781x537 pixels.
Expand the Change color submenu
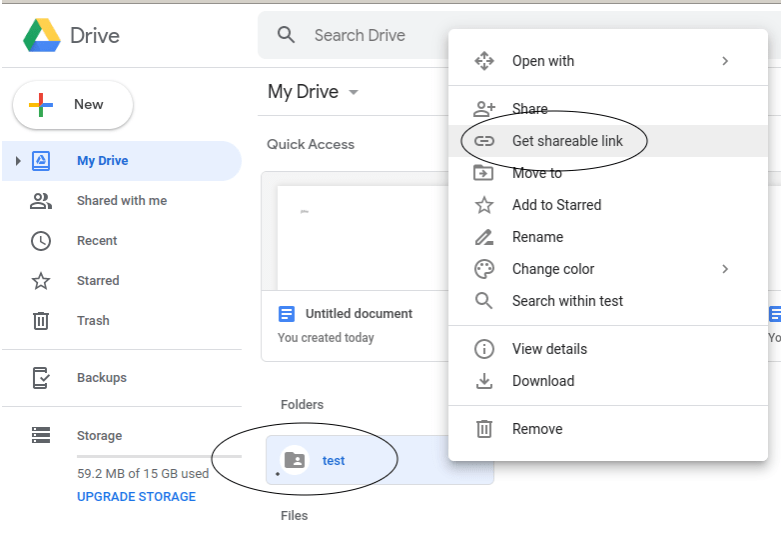point(725,269)
